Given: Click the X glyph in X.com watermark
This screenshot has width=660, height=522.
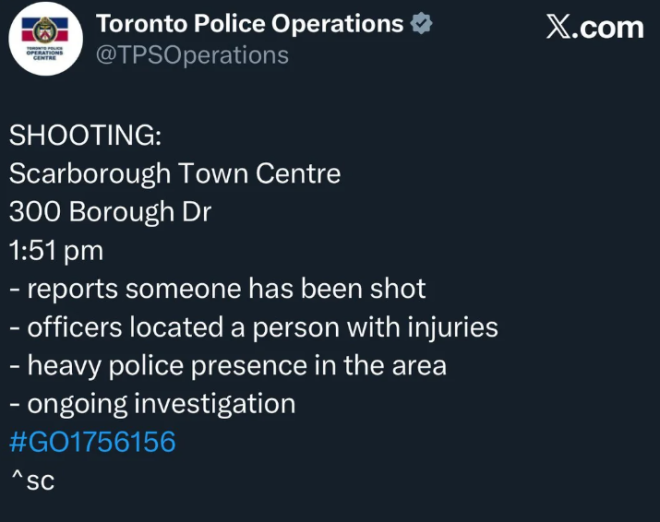Looking at the screenshot, I should [x=558, y=27].
